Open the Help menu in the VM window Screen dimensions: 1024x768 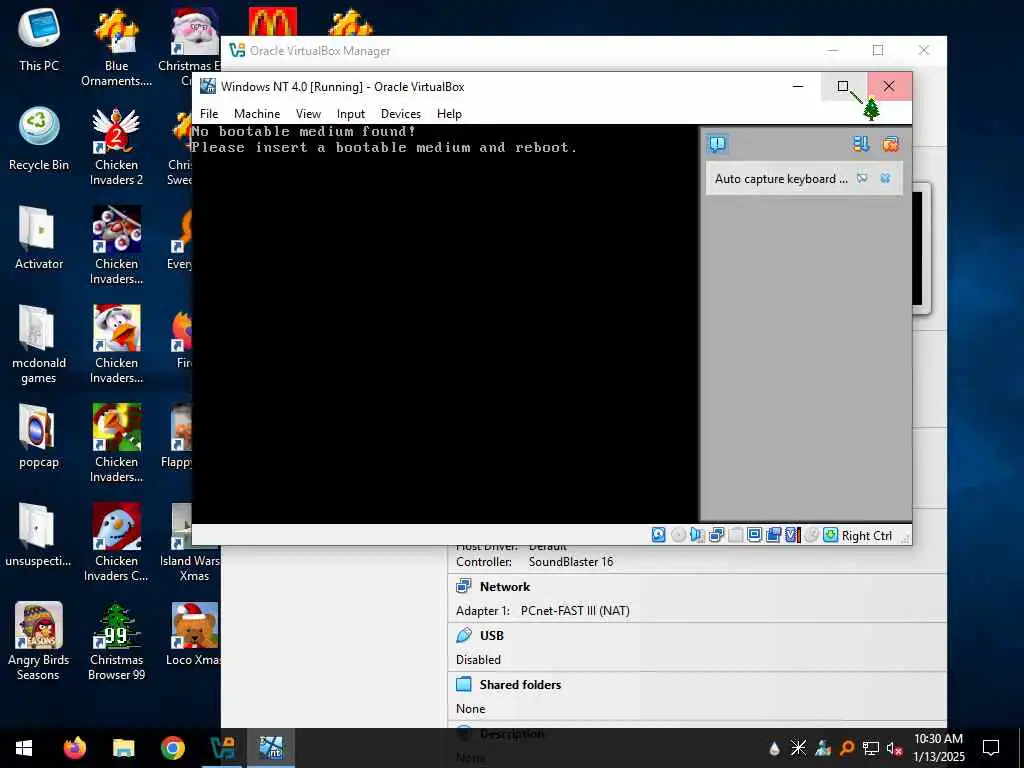(x=449, y=114)
